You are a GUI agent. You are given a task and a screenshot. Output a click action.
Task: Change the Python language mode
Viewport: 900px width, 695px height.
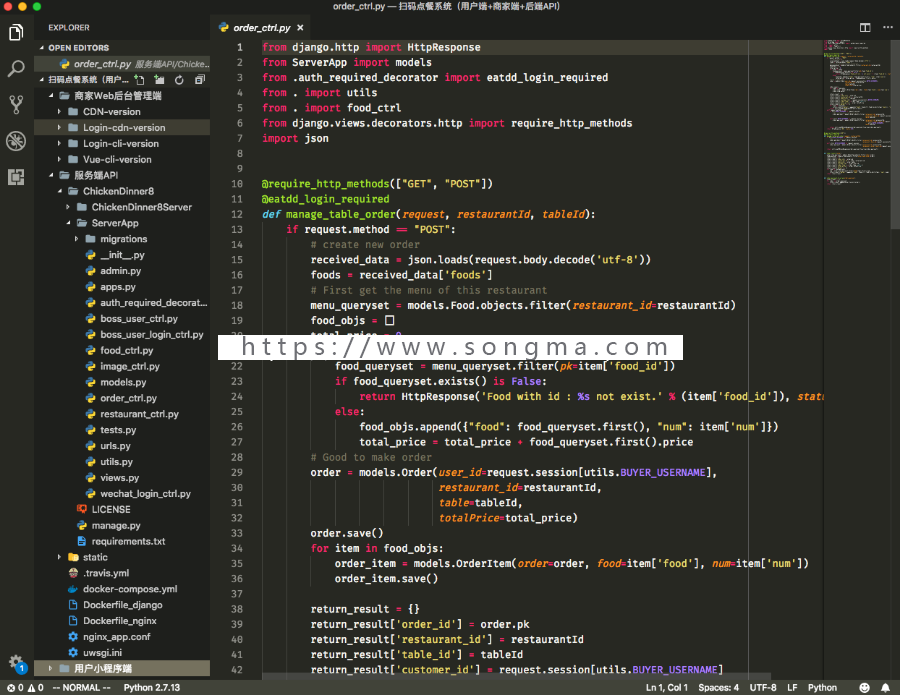tap(822, 688)
